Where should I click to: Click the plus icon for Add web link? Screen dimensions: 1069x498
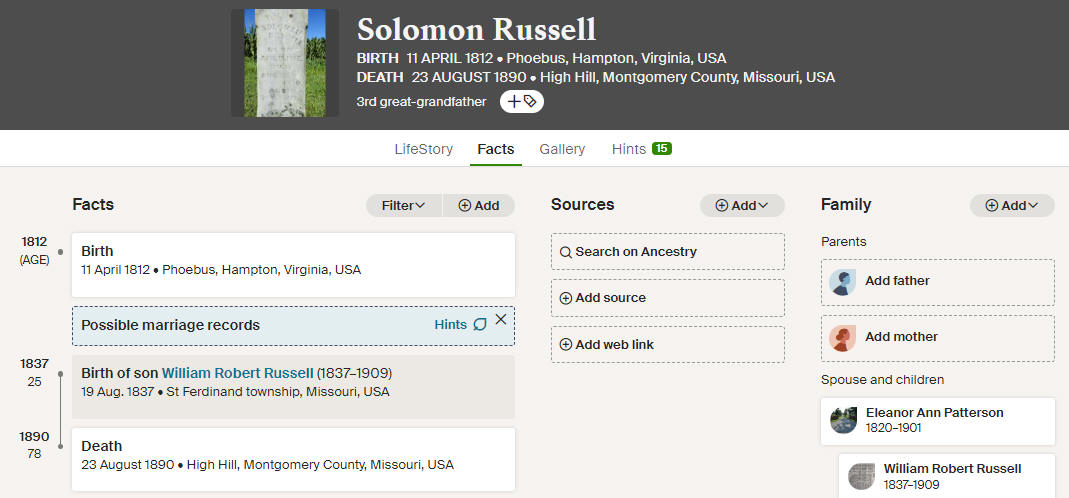click(x=566, y=345)
